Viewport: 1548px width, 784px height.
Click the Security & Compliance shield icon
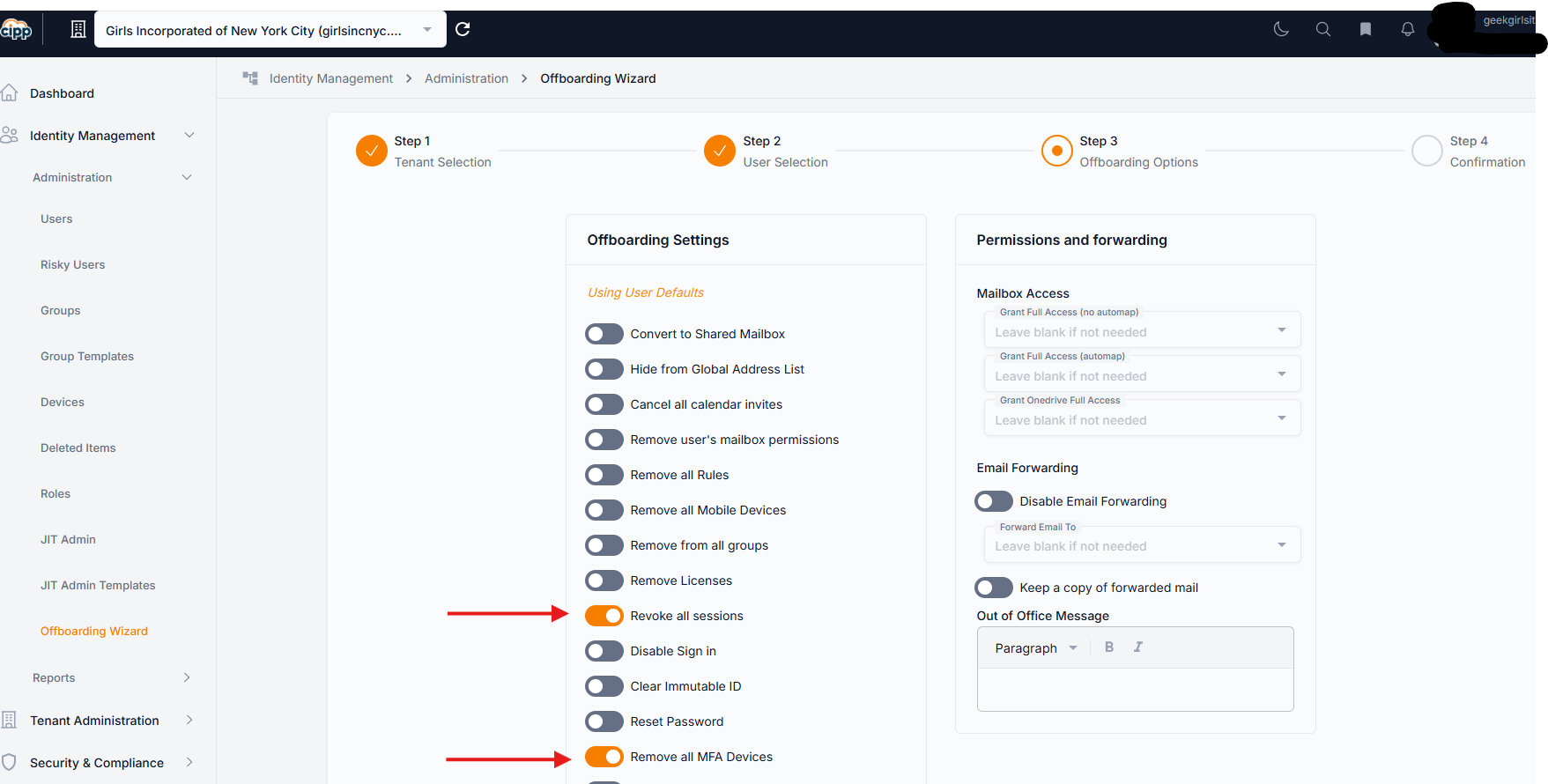point(10,762)
